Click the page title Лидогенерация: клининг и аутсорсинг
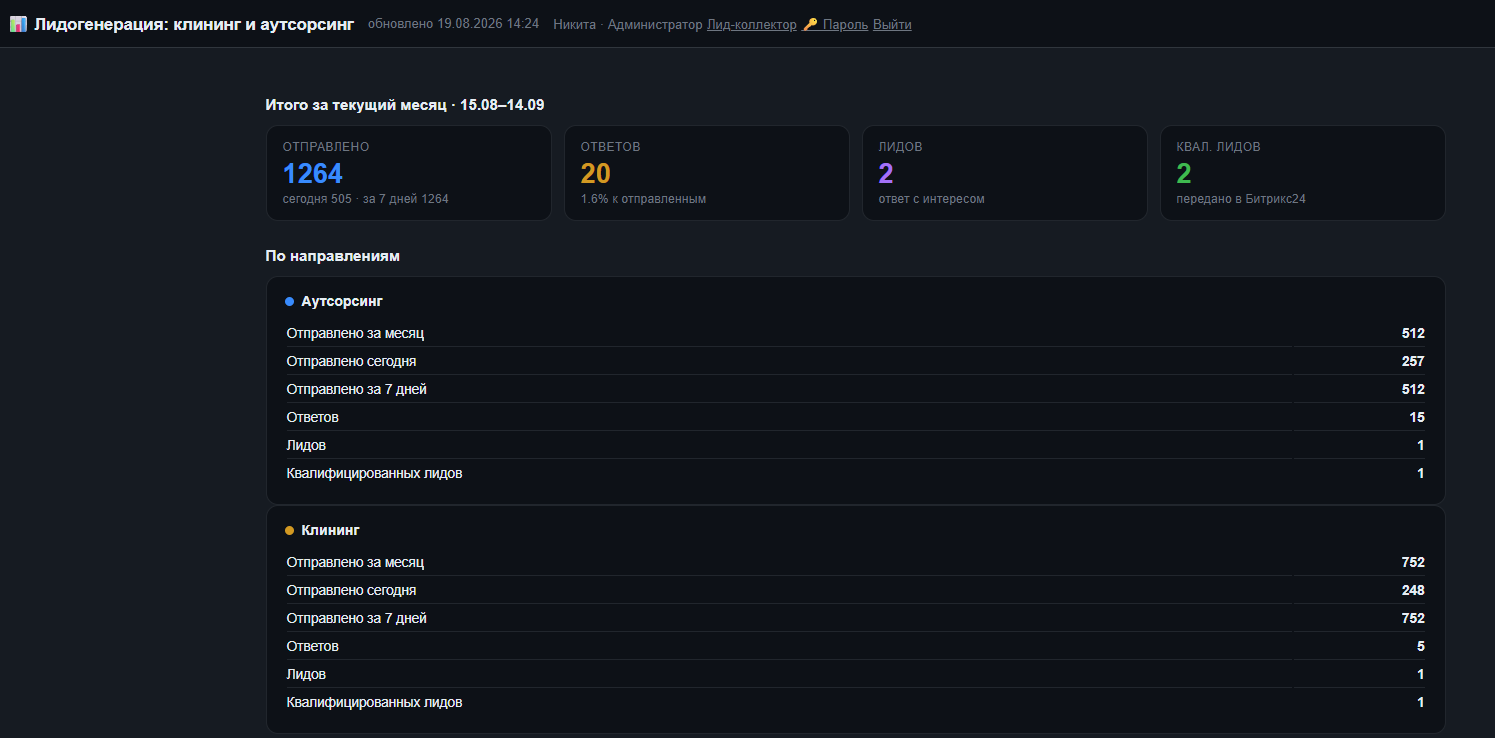Viewport: 1495px width, 738px height. (x=194, y=24)
